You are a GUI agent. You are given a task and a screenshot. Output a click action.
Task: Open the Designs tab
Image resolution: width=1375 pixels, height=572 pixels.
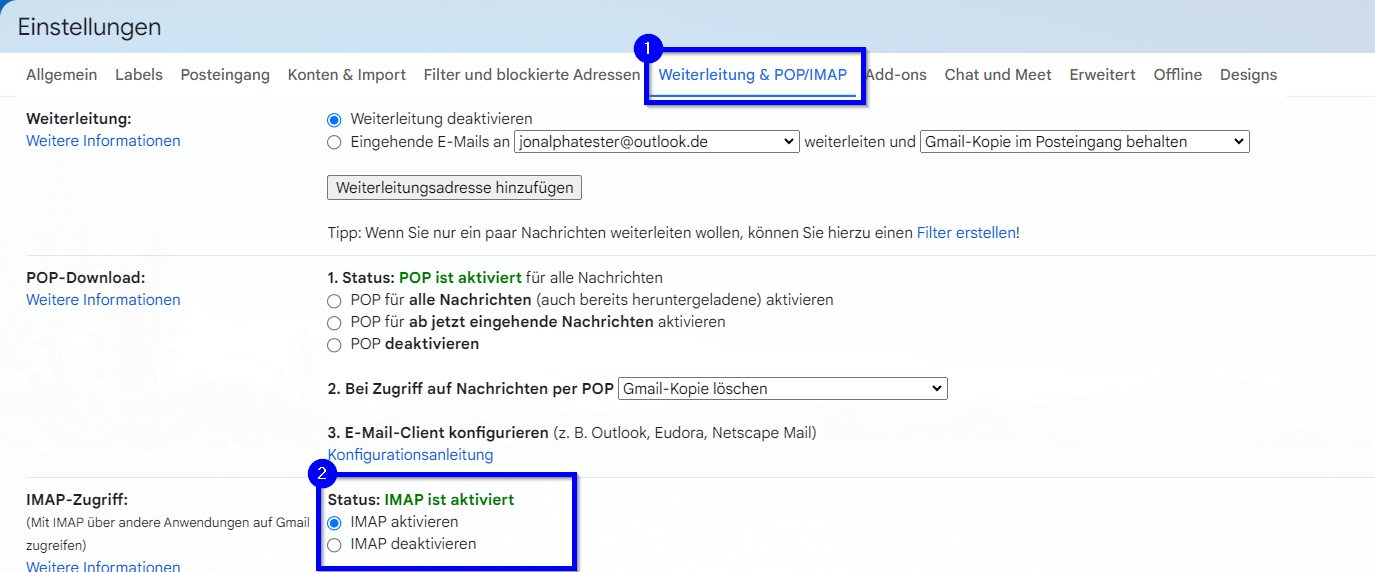coord(1248,75)
